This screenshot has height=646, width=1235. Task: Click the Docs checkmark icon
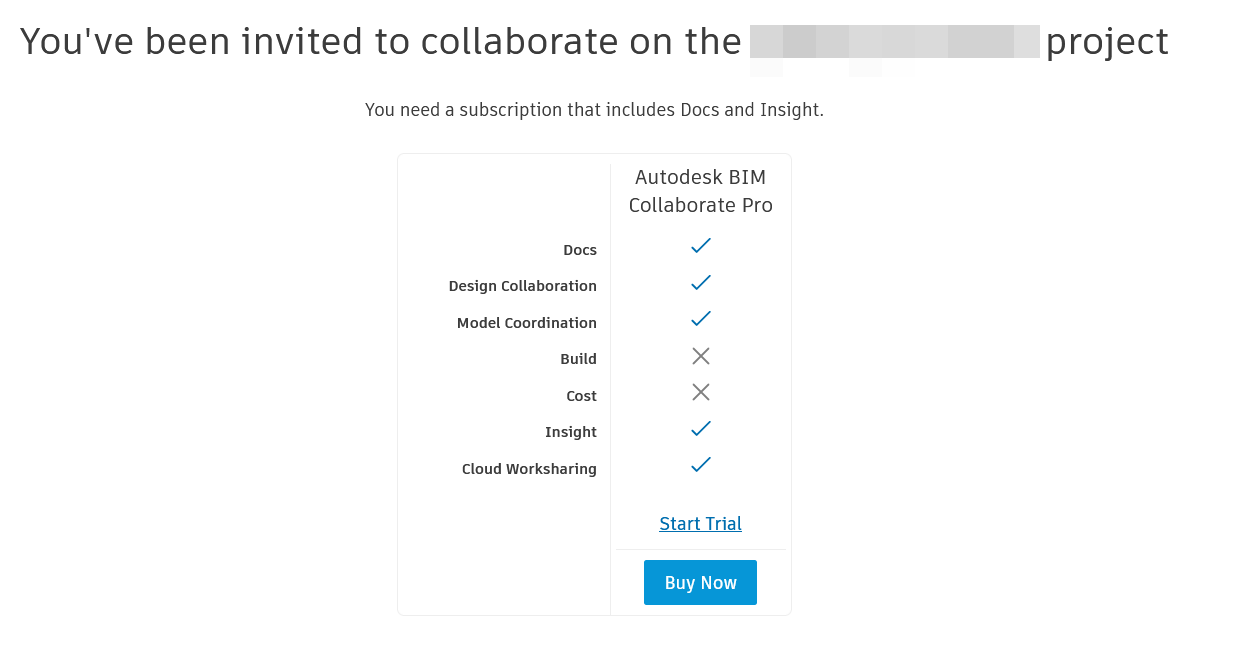[700, 245]
